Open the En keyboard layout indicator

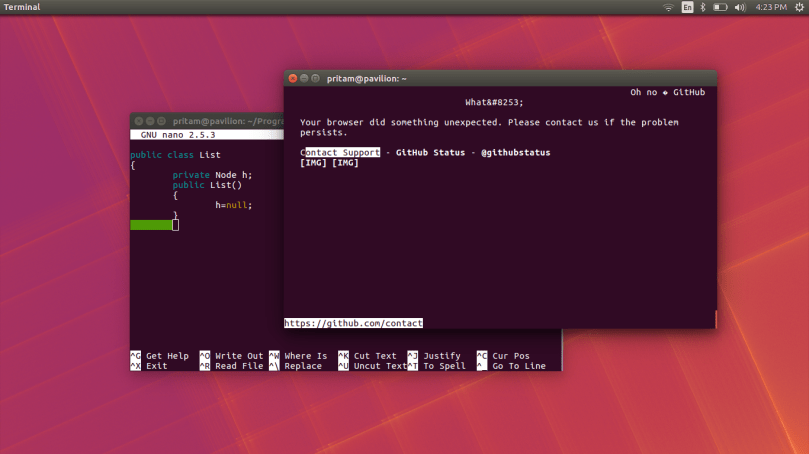pyautogui.click(x=687, y=7)
